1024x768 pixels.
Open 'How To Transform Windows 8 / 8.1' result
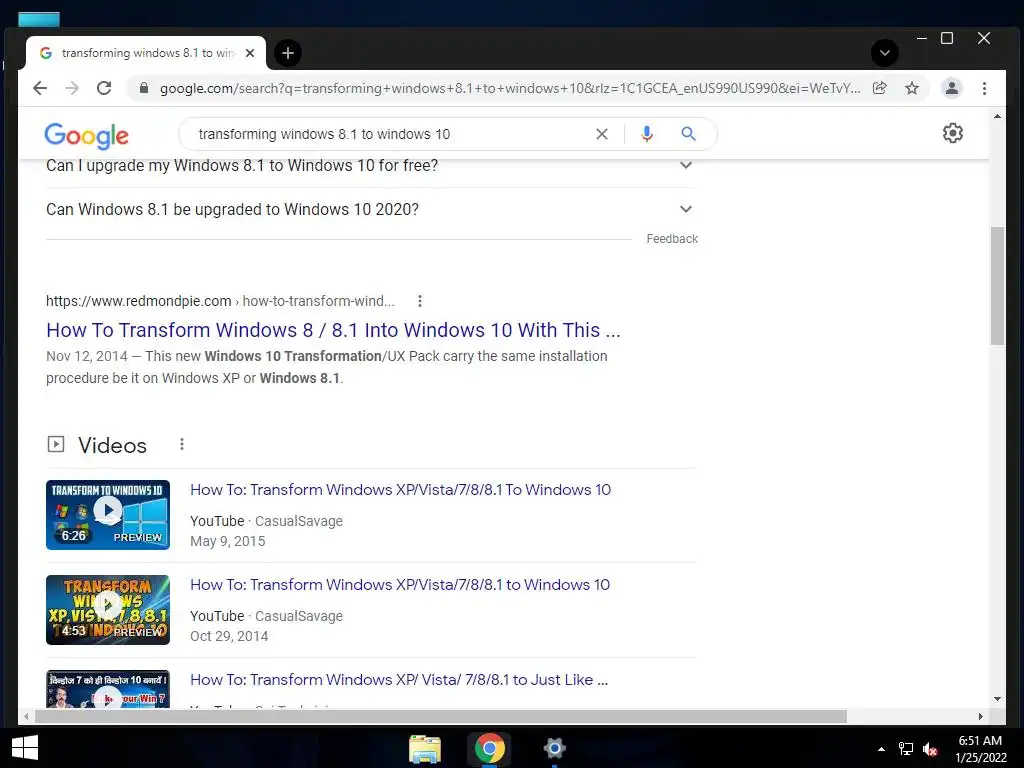click(333, 330)
